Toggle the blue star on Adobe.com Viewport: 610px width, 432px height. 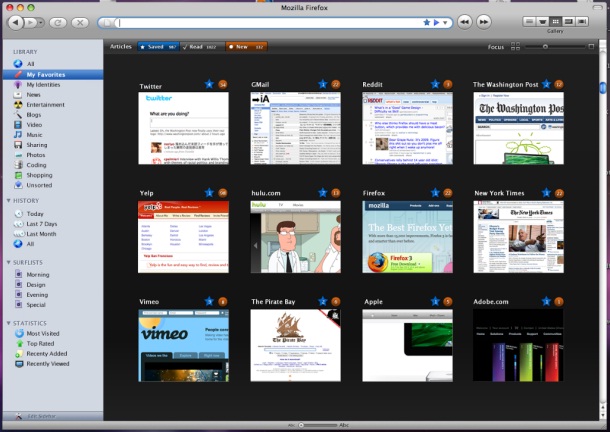click(x=546, y=301)
